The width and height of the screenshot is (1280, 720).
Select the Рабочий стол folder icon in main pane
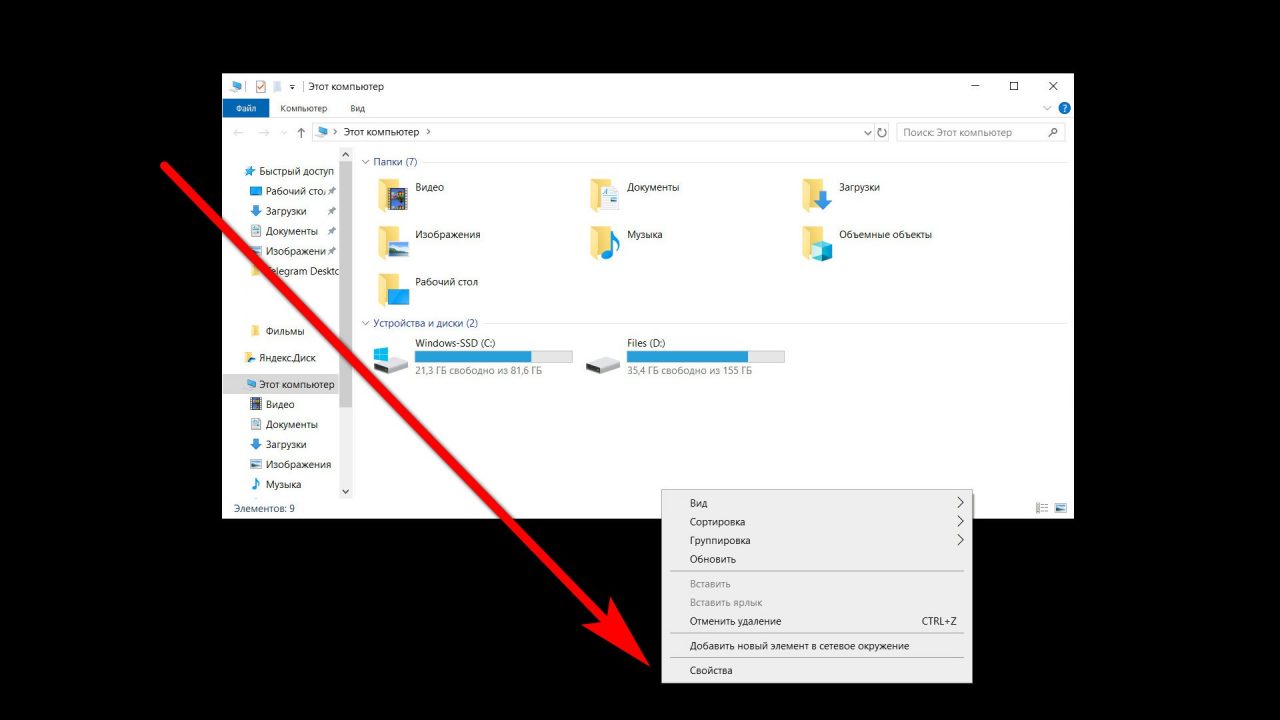394,289
